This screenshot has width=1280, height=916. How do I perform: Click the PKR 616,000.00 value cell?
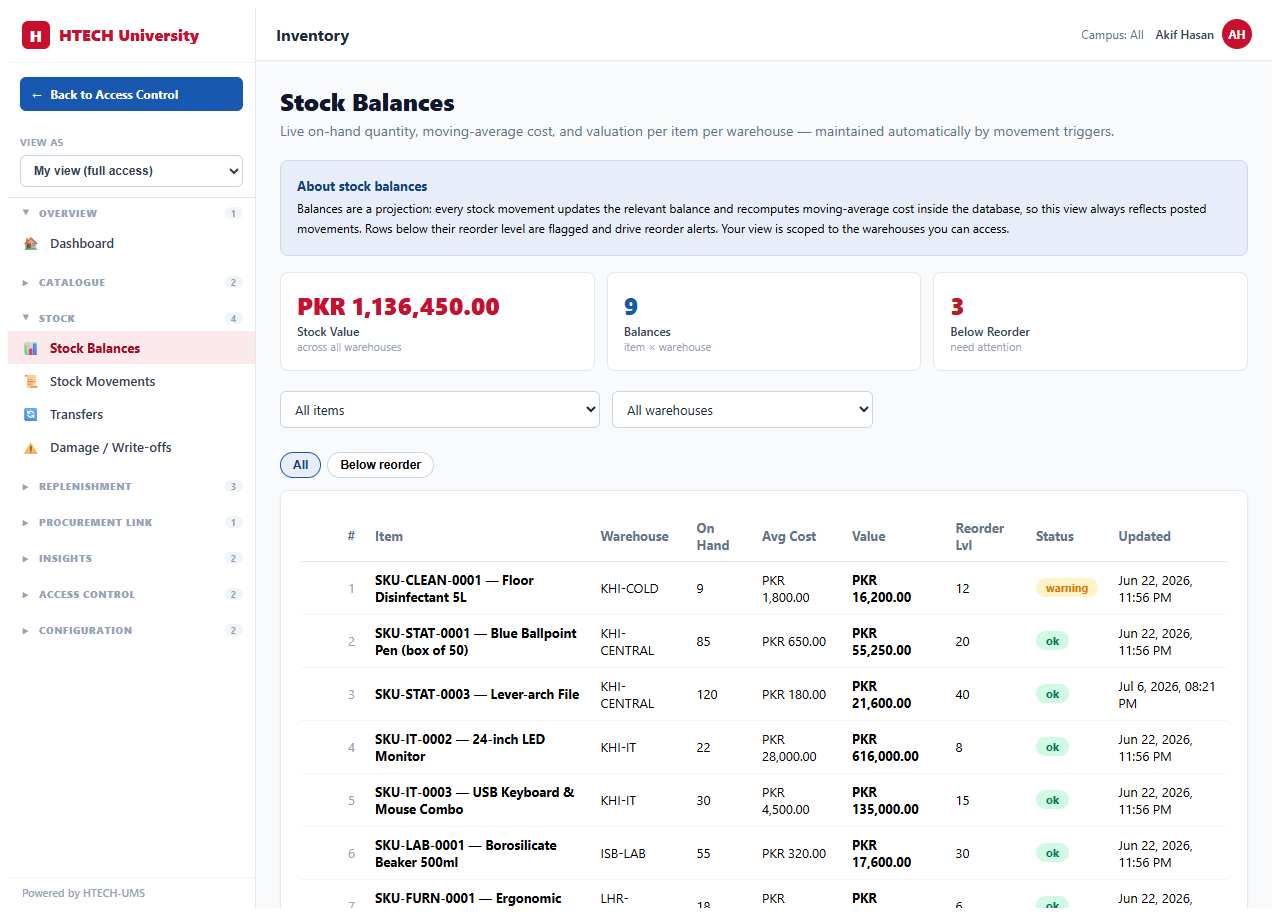(885, 747)
